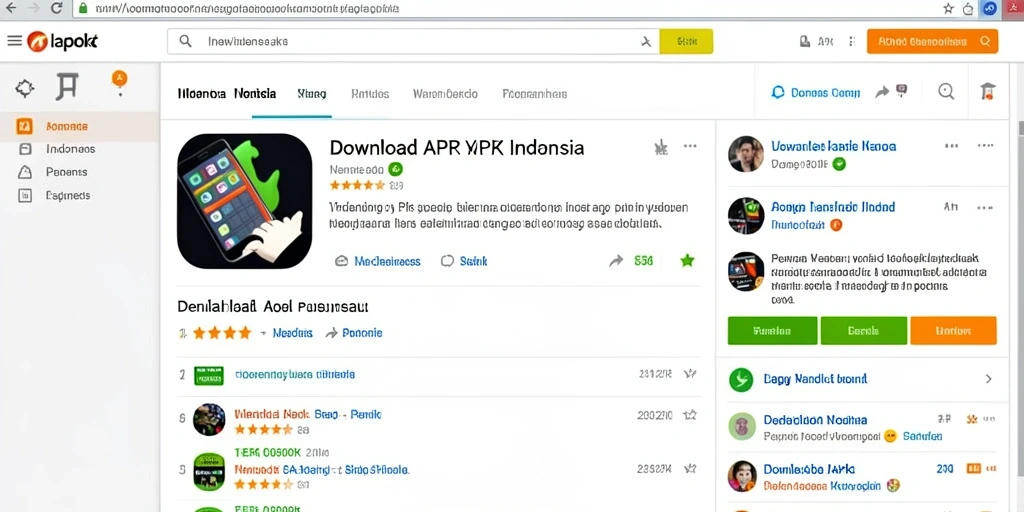Click the Download APR YPK Indonsia title
This screenshot has width=1024, height=512.
click(x=456, y=148)
